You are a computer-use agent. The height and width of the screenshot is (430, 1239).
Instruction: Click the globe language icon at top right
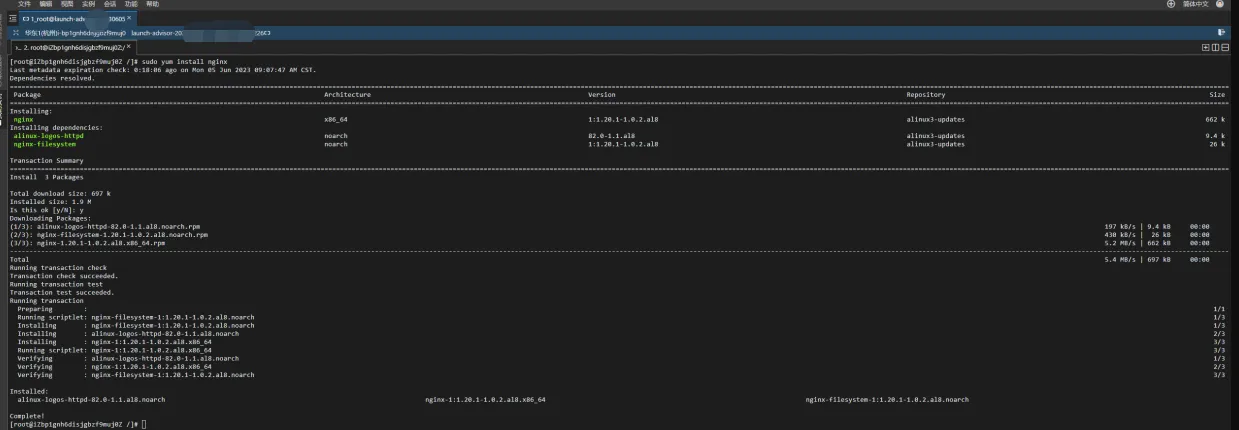pyautogui.click(x=1171, y=4)
